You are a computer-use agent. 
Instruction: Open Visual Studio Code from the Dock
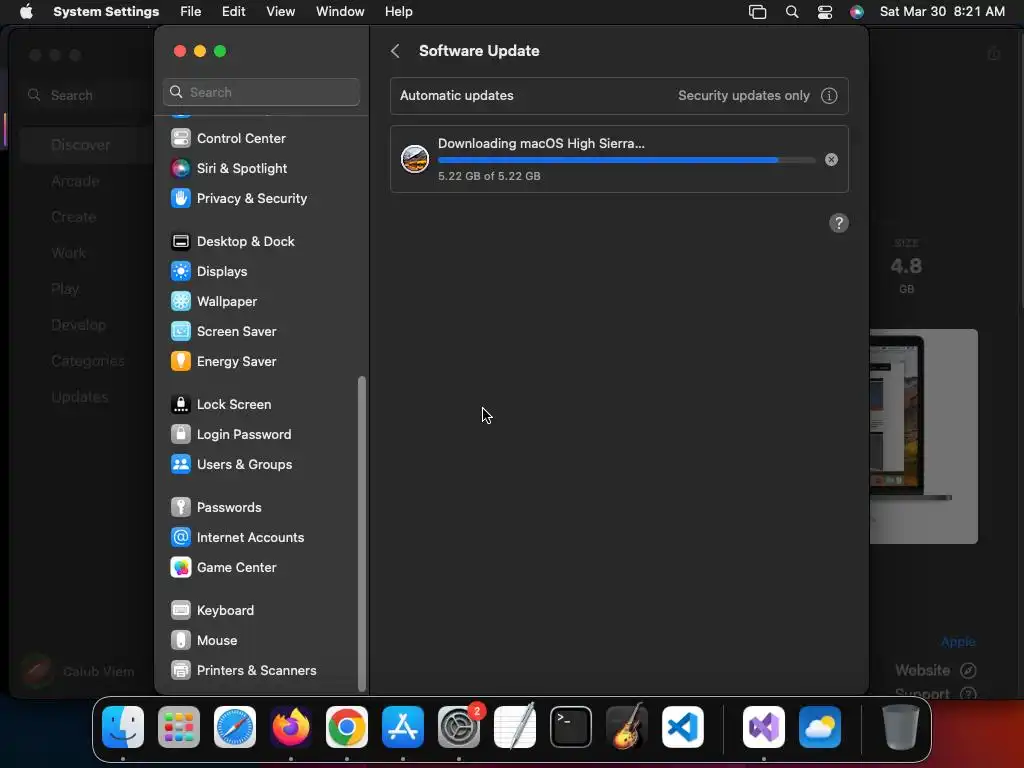click(683, 727)
